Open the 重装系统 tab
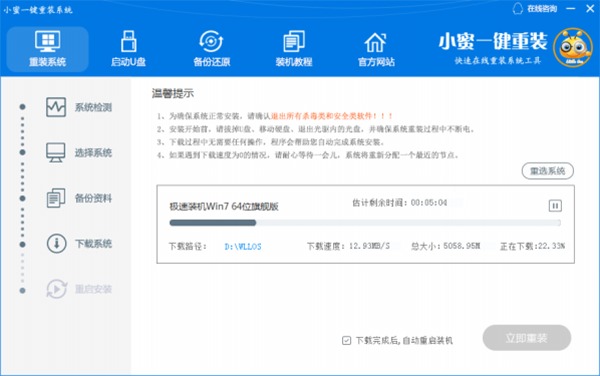This screenshot has height=376, width=600. (47, 49)
